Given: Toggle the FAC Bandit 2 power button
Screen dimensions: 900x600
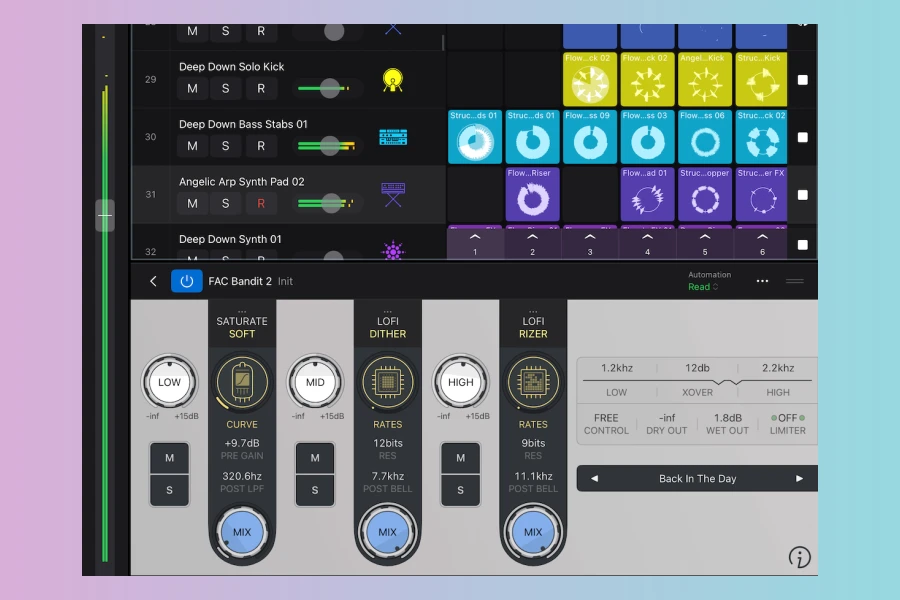Looking at the screenshot, I should point(186,281).
